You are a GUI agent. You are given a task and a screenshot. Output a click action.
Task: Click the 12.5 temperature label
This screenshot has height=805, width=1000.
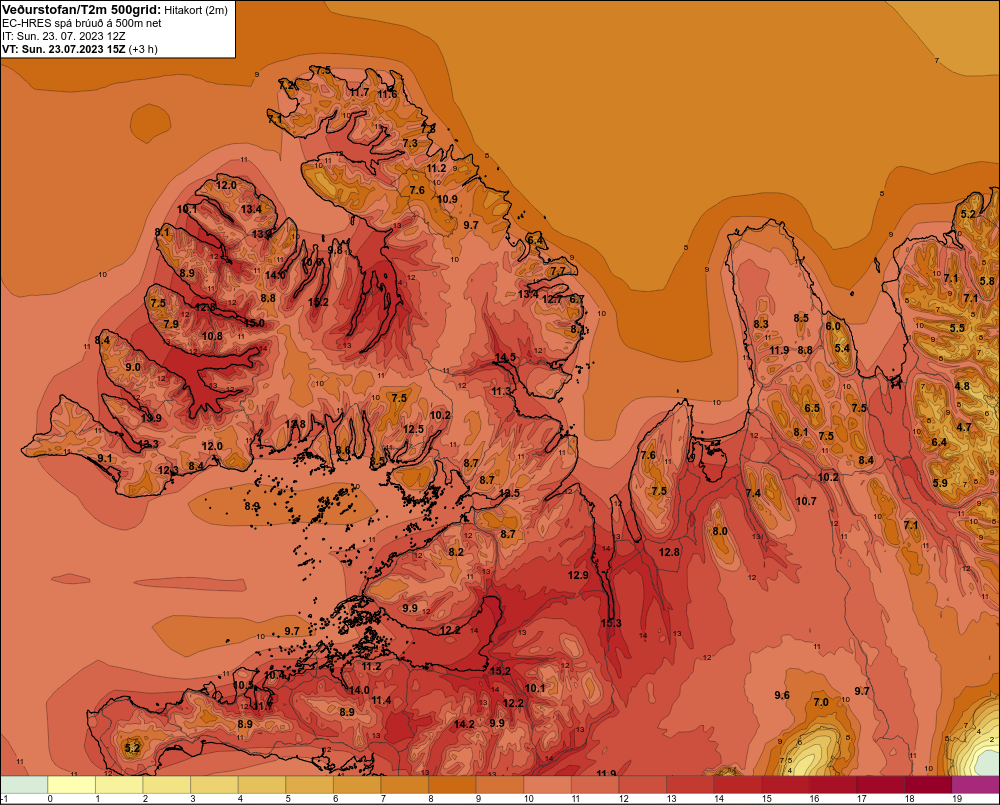[413, 429]
